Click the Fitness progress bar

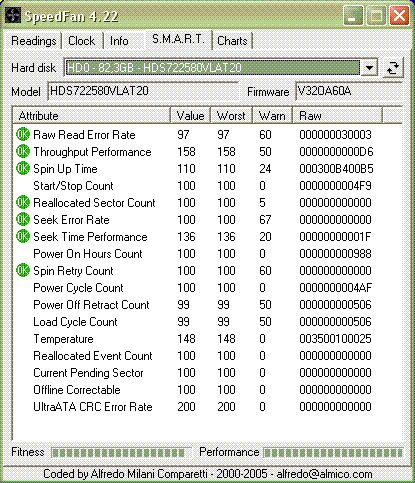[121, 452]
